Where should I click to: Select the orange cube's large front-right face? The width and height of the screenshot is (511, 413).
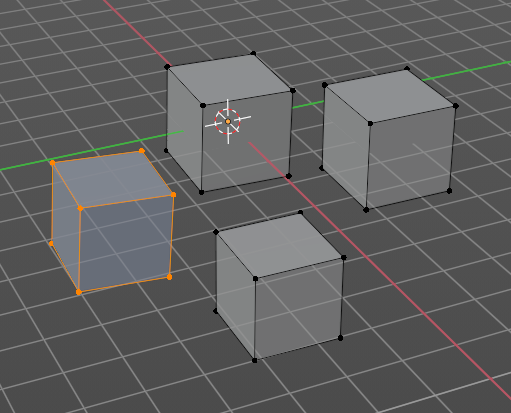126,244
